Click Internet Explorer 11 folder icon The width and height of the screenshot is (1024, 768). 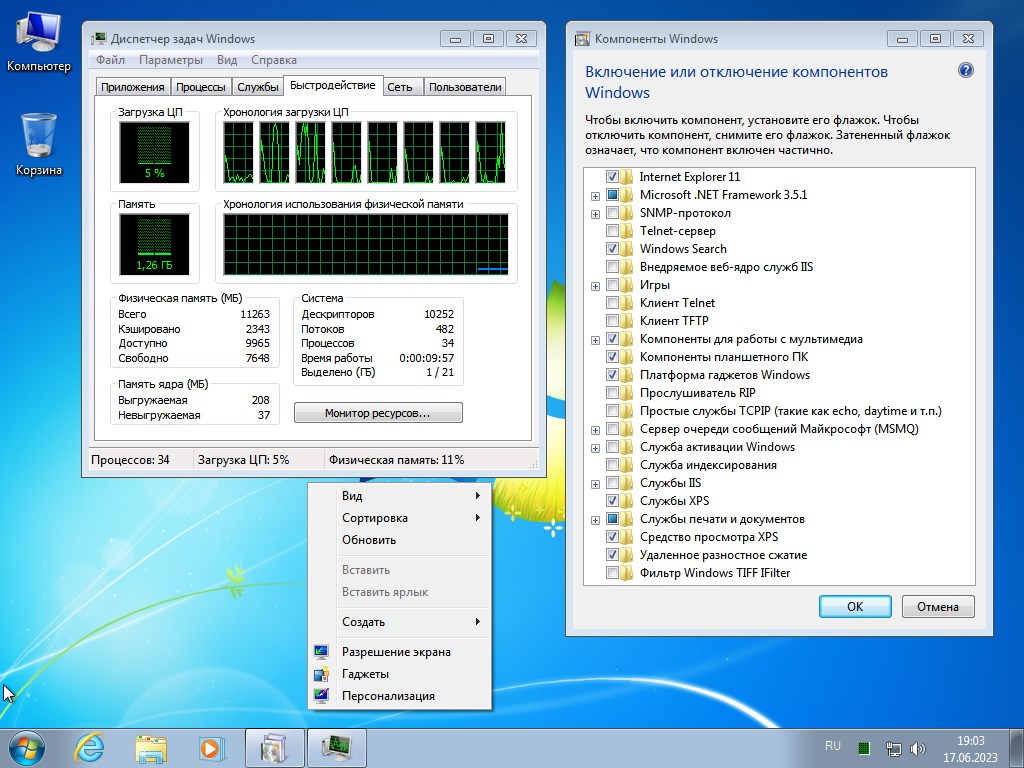click(628, 177)
